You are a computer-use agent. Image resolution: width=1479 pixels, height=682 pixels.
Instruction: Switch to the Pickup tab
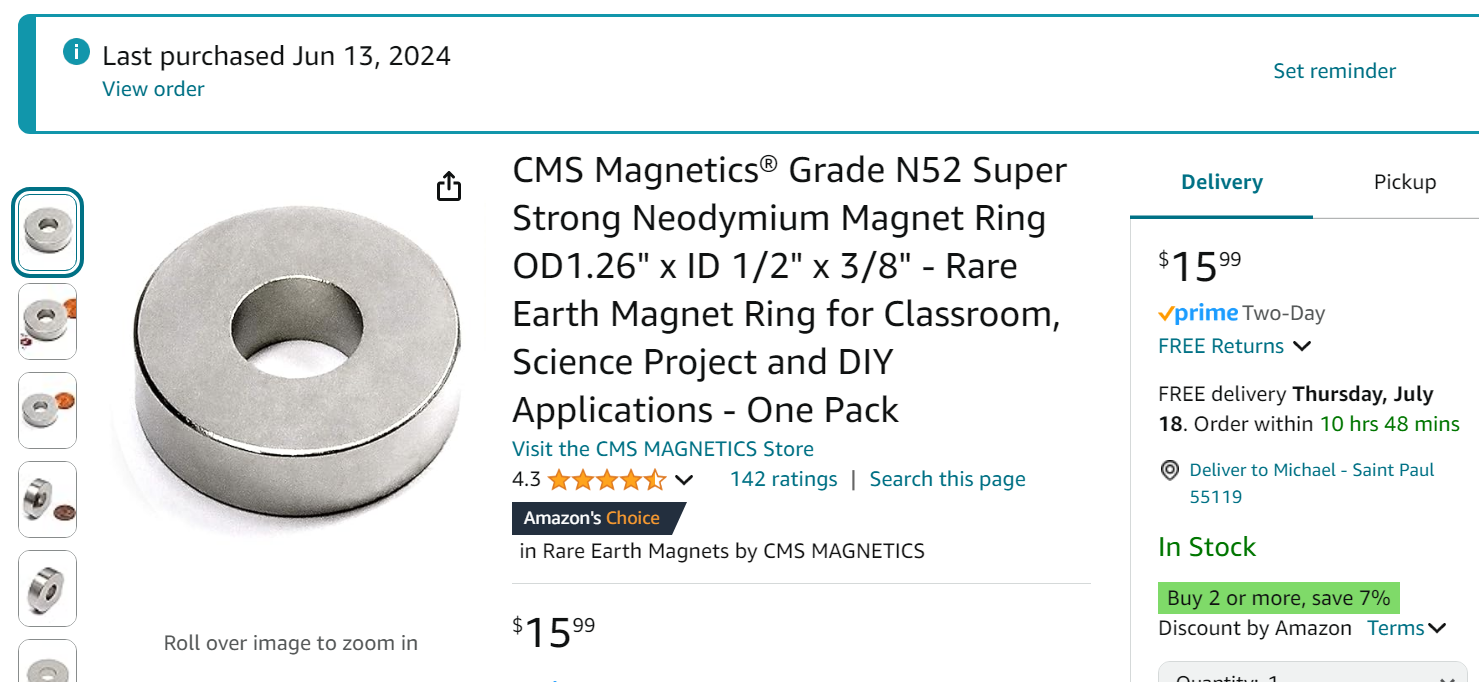click(x=1404, y=182)
